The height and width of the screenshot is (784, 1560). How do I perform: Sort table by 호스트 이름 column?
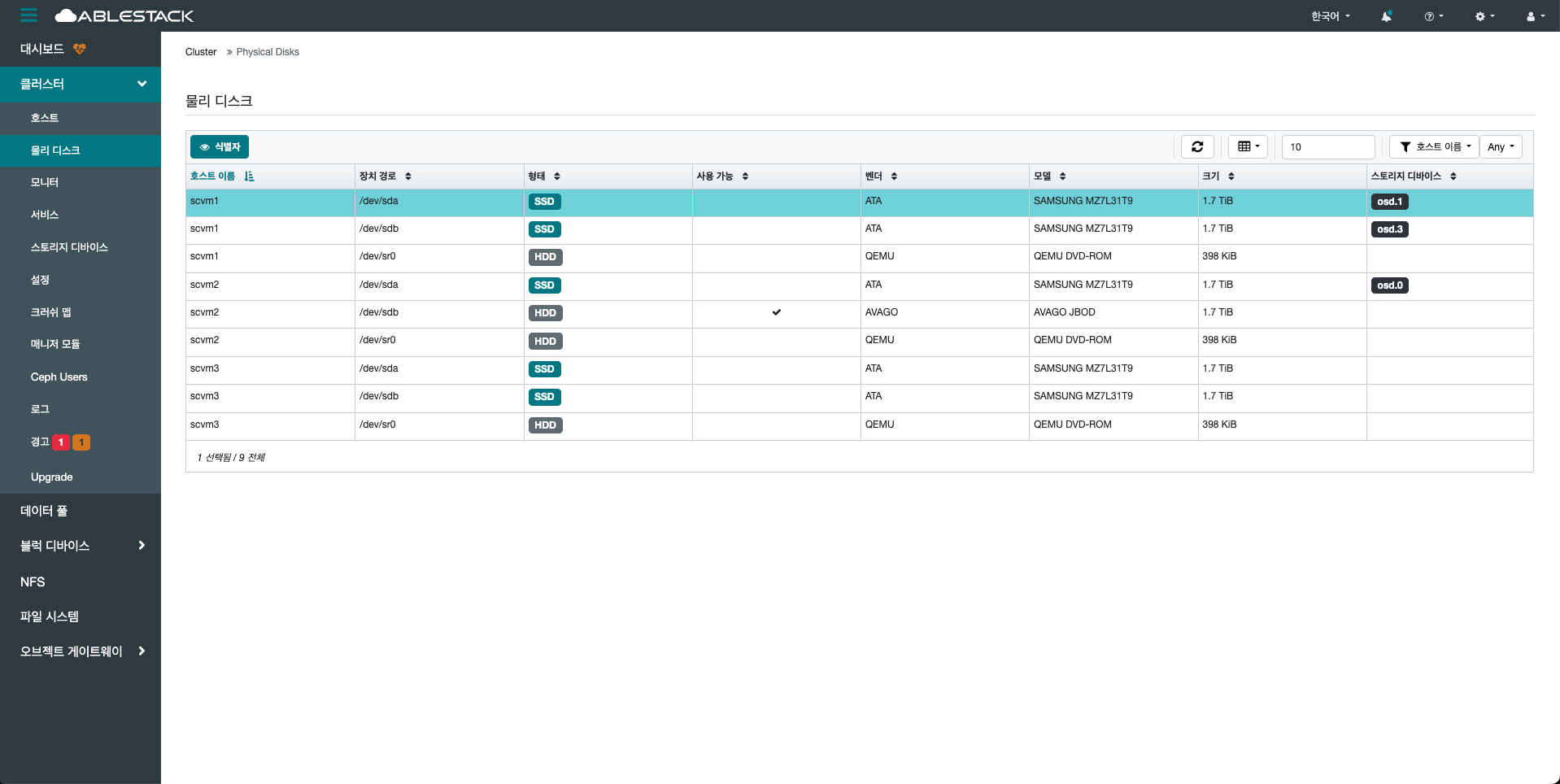[213, 176]
